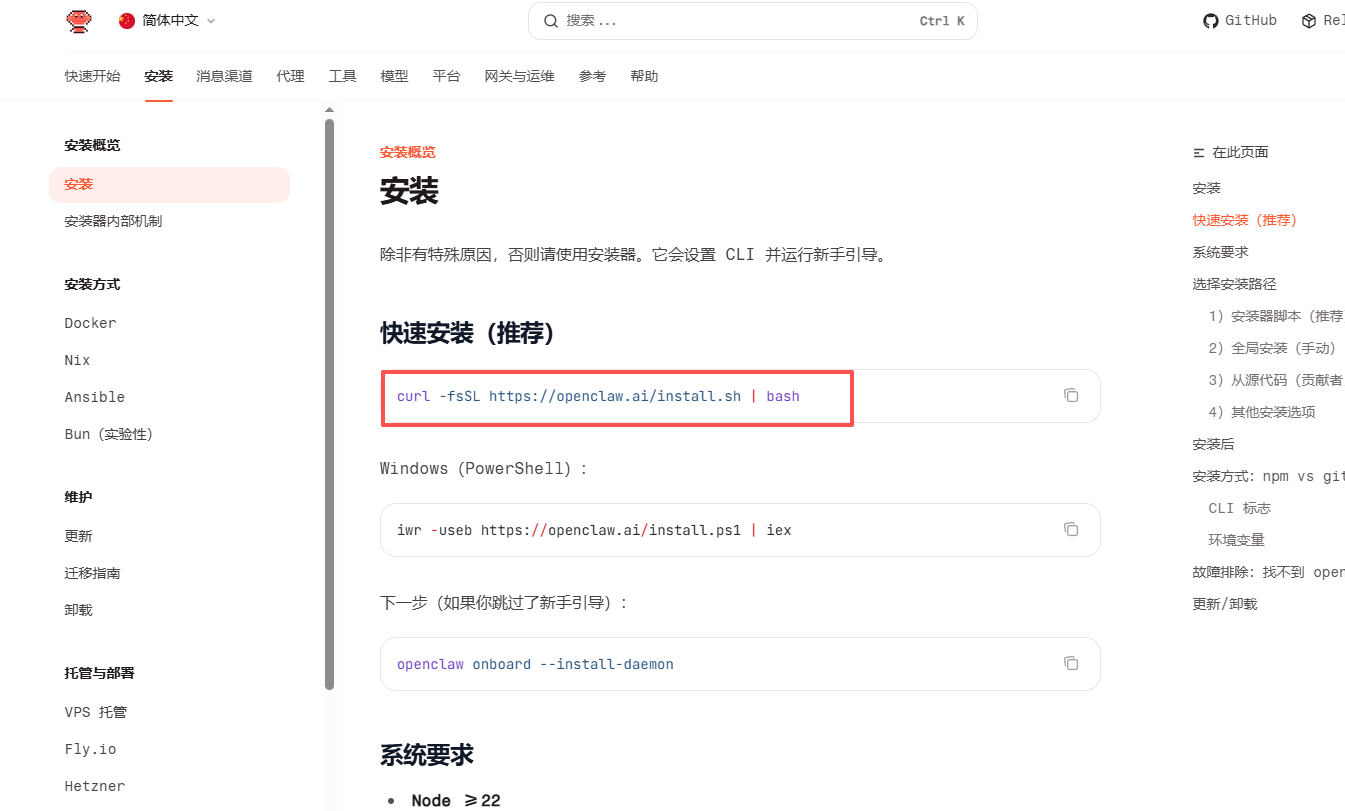Jump to 故障排除 outline entry
Viewport: 1345px width, 811px height.
pyautogui.click(x=1268, y=572)
